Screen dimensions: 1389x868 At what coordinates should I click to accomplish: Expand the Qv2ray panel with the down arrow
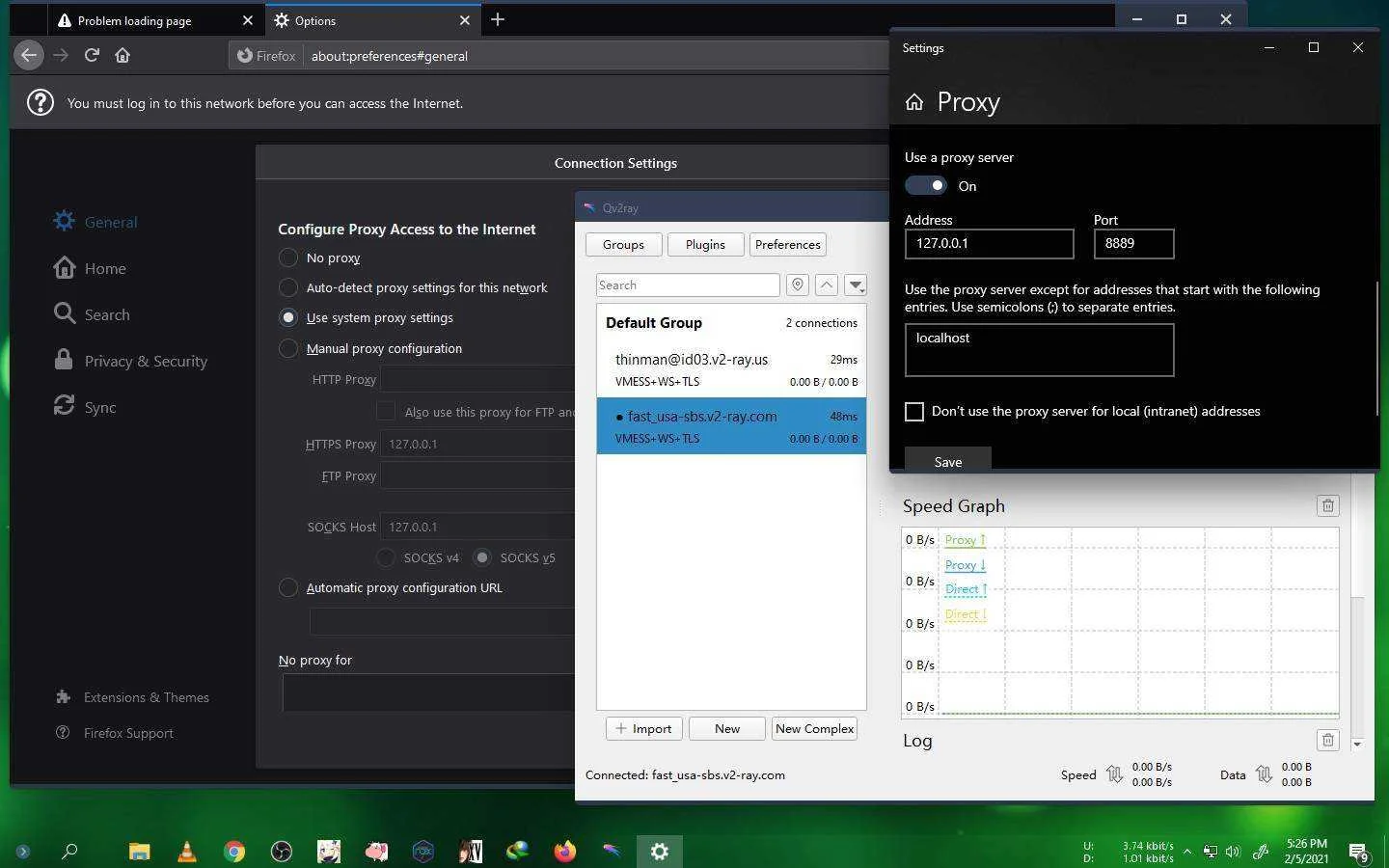click(1357, 745)
